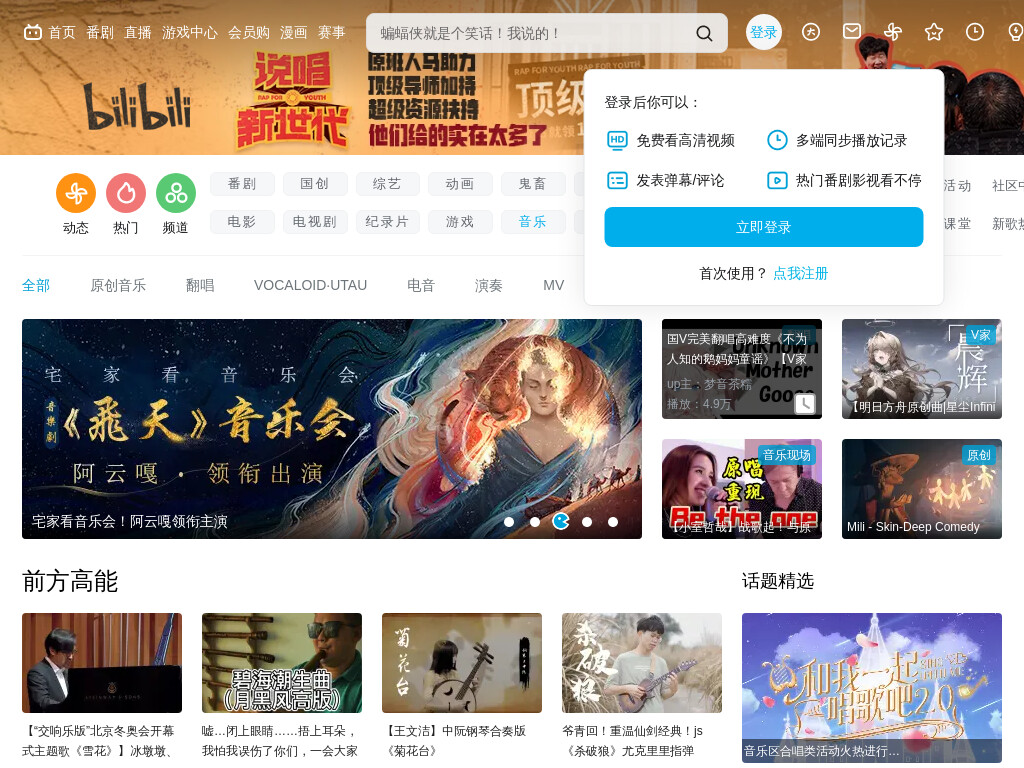Click watch-later icon on 鹅妈妈童谣 thumbnail
Image resolution: width=1024 pixels, height=768 pixels.
point(805,404)
